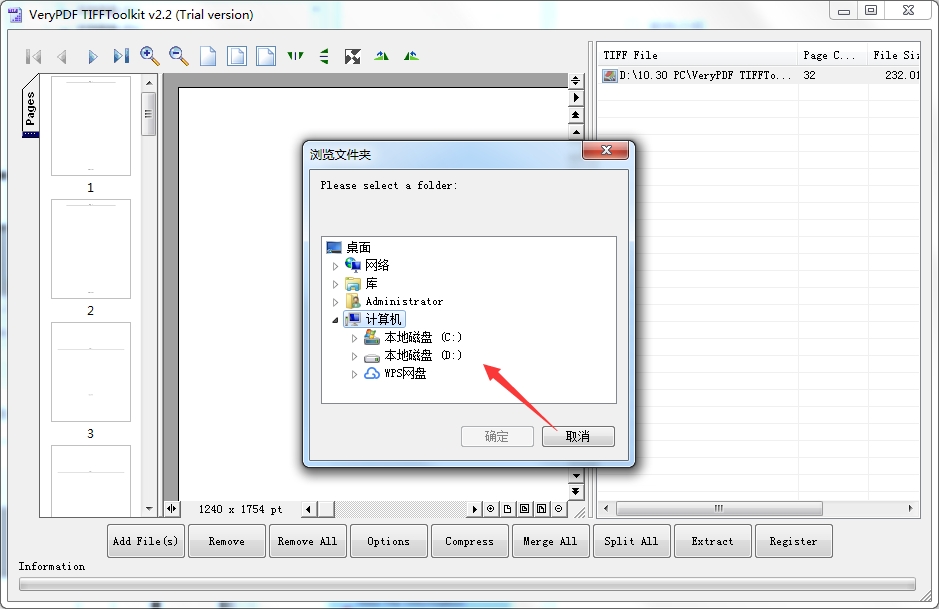Go to next page arrow icon

92,56
